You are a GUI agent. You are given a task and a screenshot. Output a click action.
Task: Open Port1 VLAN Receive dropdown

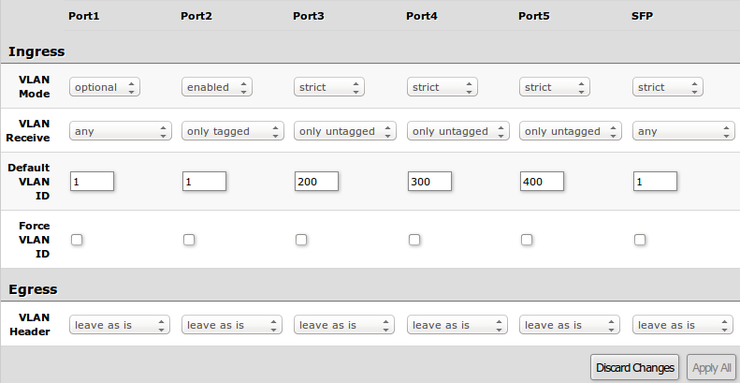pyautogui.click(x=120, y=131)
